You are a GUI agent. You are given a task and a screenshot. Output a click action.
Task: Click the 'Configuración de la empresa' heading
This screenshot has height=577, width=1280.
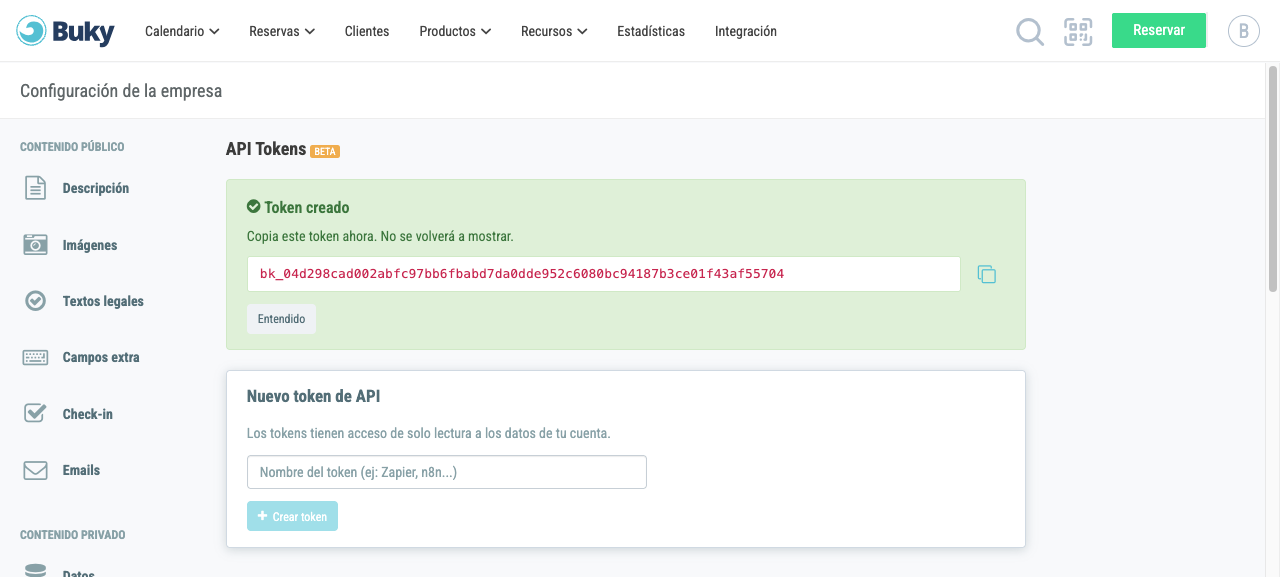tap(121, 91)
